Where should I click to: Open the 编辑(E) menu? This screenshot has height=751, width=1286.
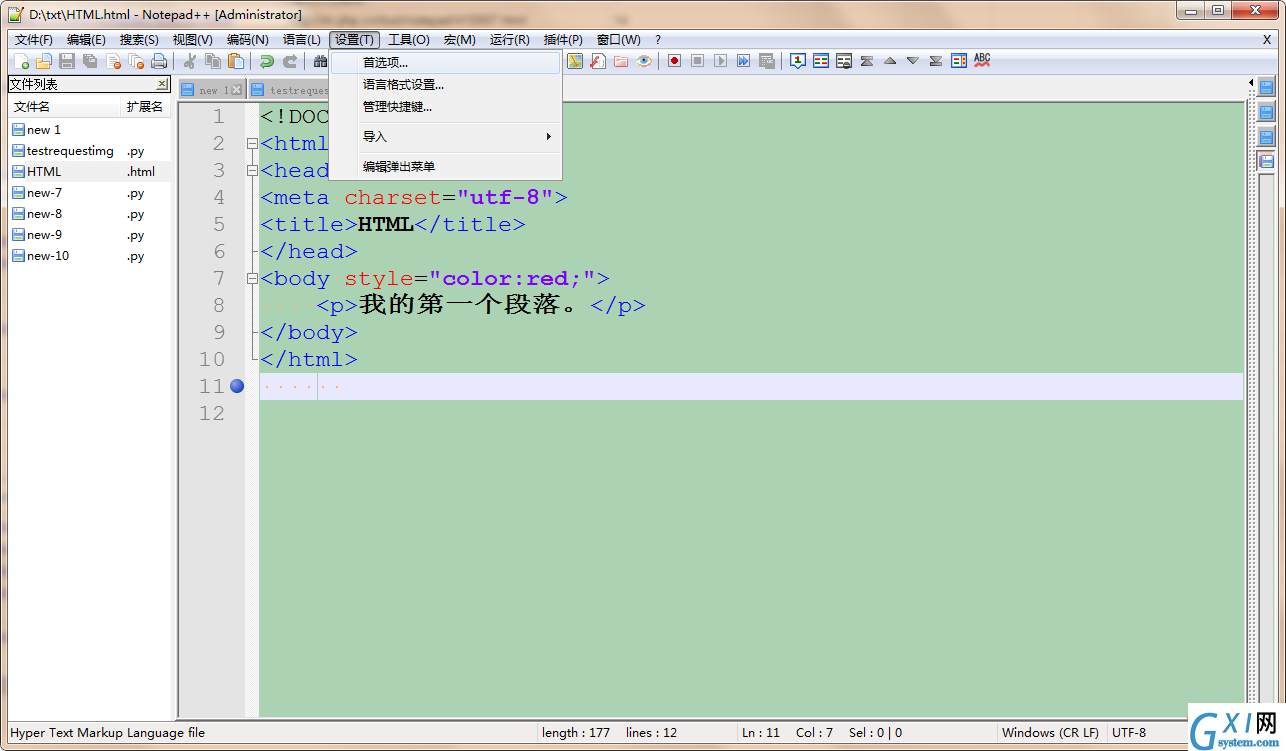pos(86,40)
